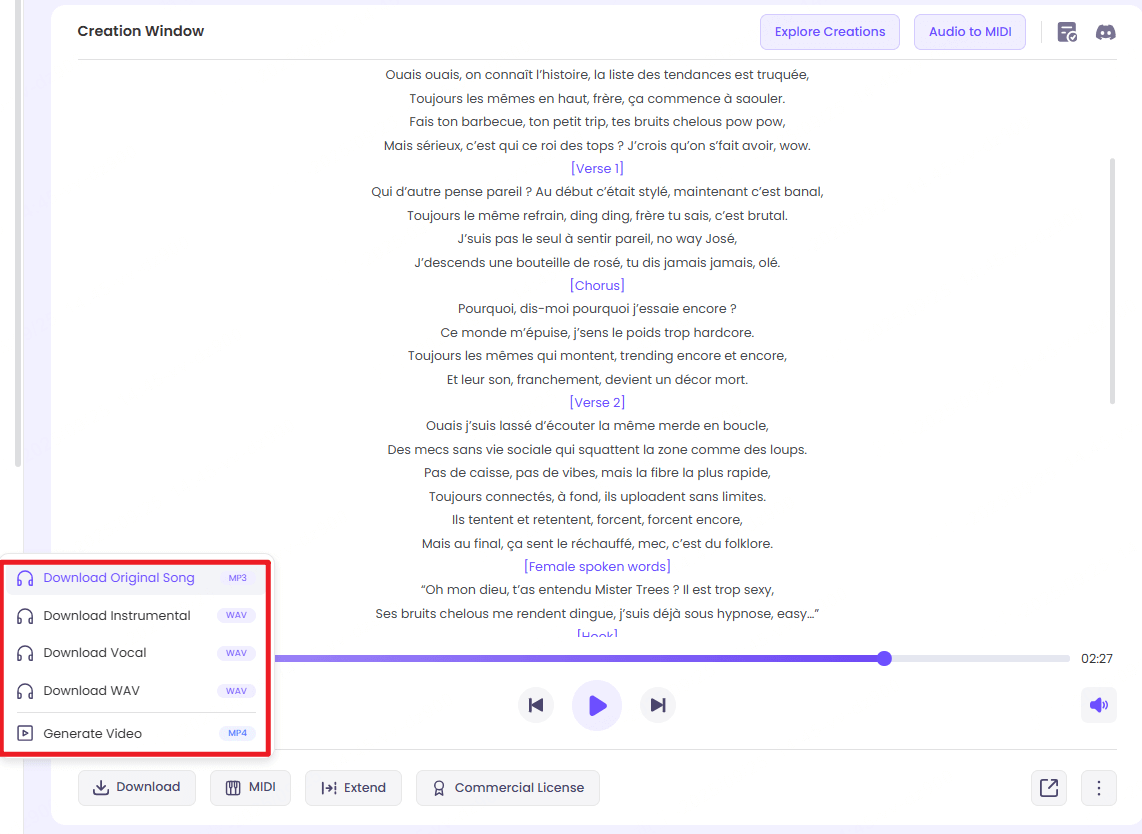This screenshot has height=834, width=1142.
Task: Open the task list icon beside Discord
Action: tap(1067, 32)
